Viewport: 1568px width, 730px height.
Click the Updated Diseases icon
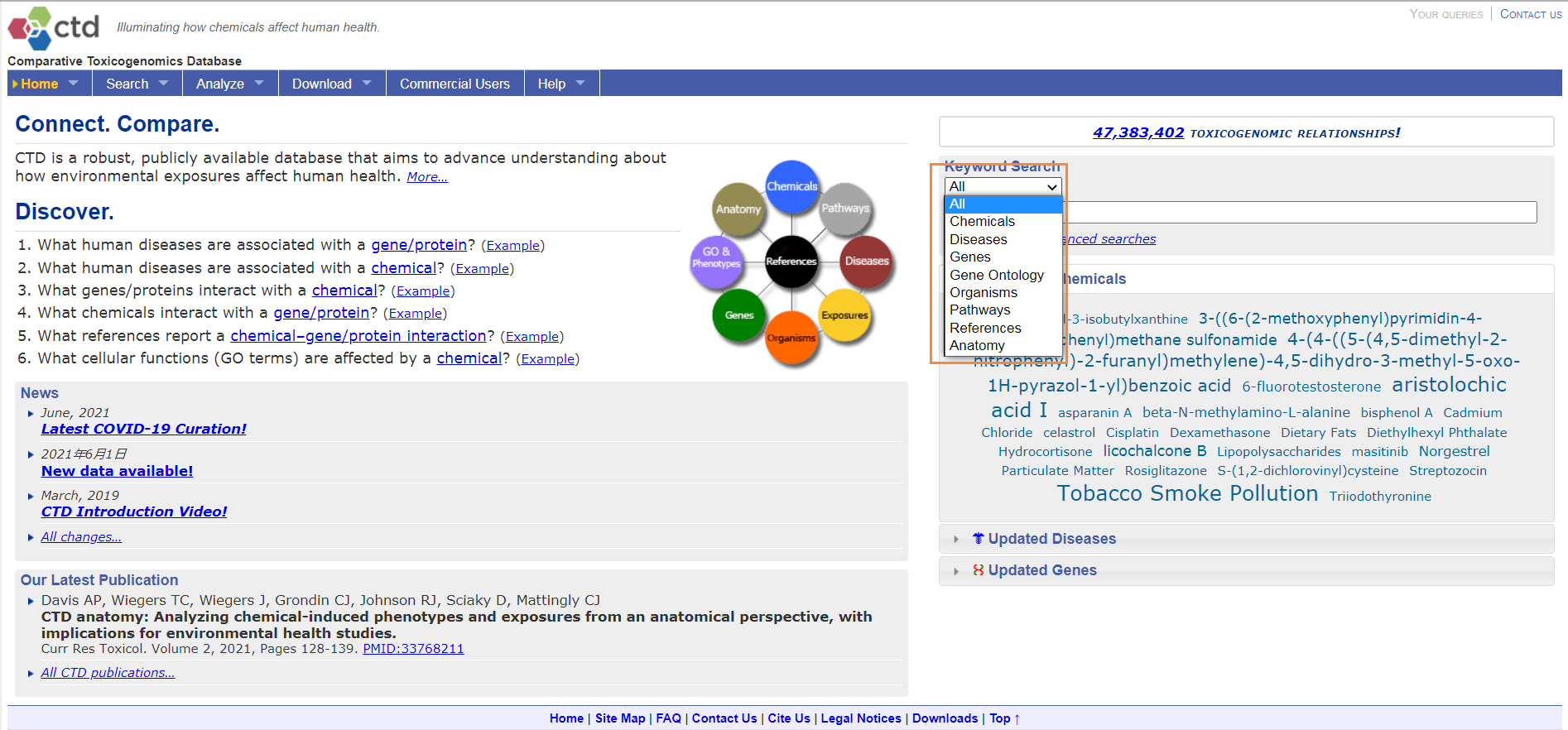[978, 539]
